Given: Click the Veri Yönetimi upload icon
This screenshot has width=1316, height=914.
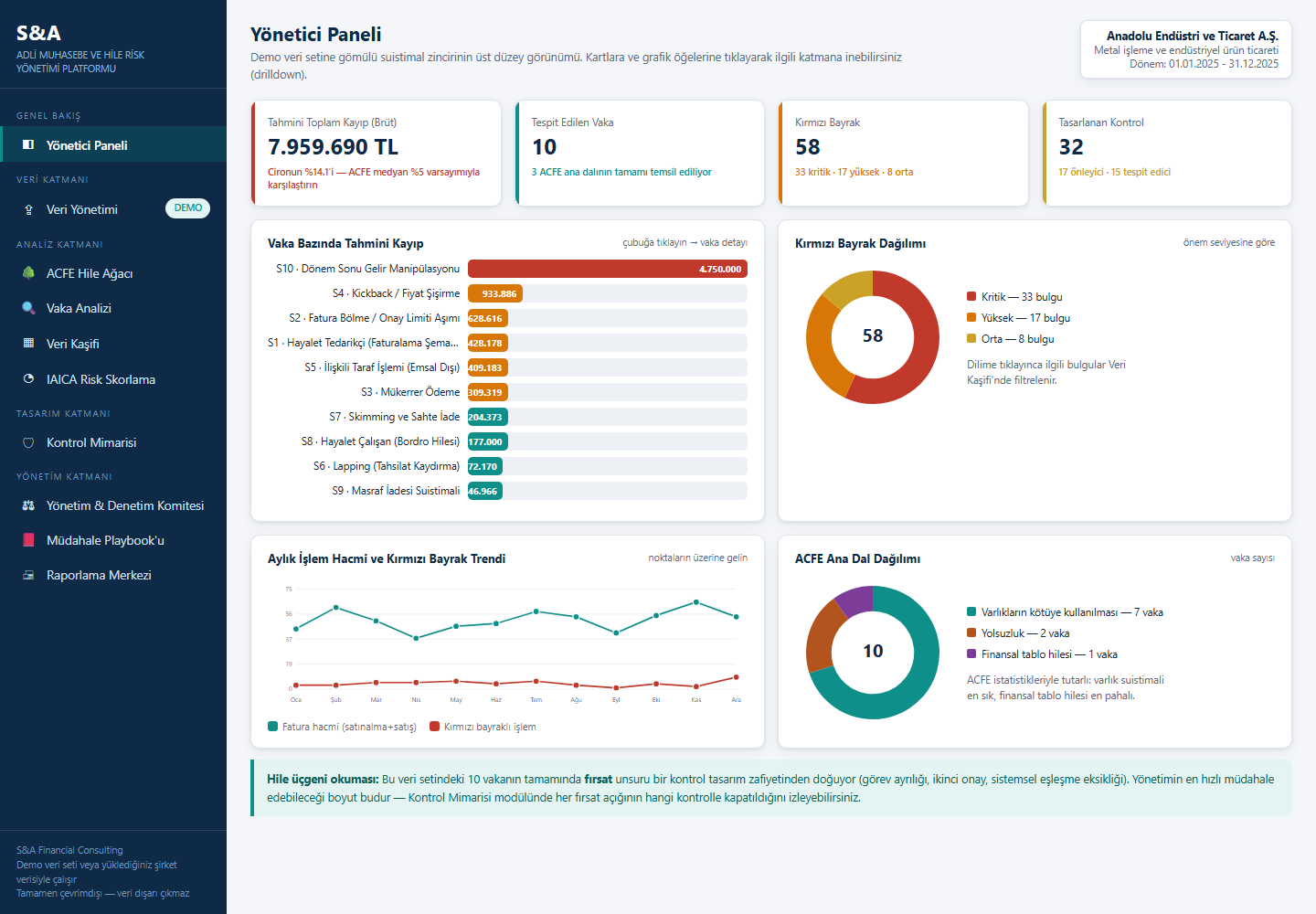Looking at the screenshot, I should pos(28,209).
